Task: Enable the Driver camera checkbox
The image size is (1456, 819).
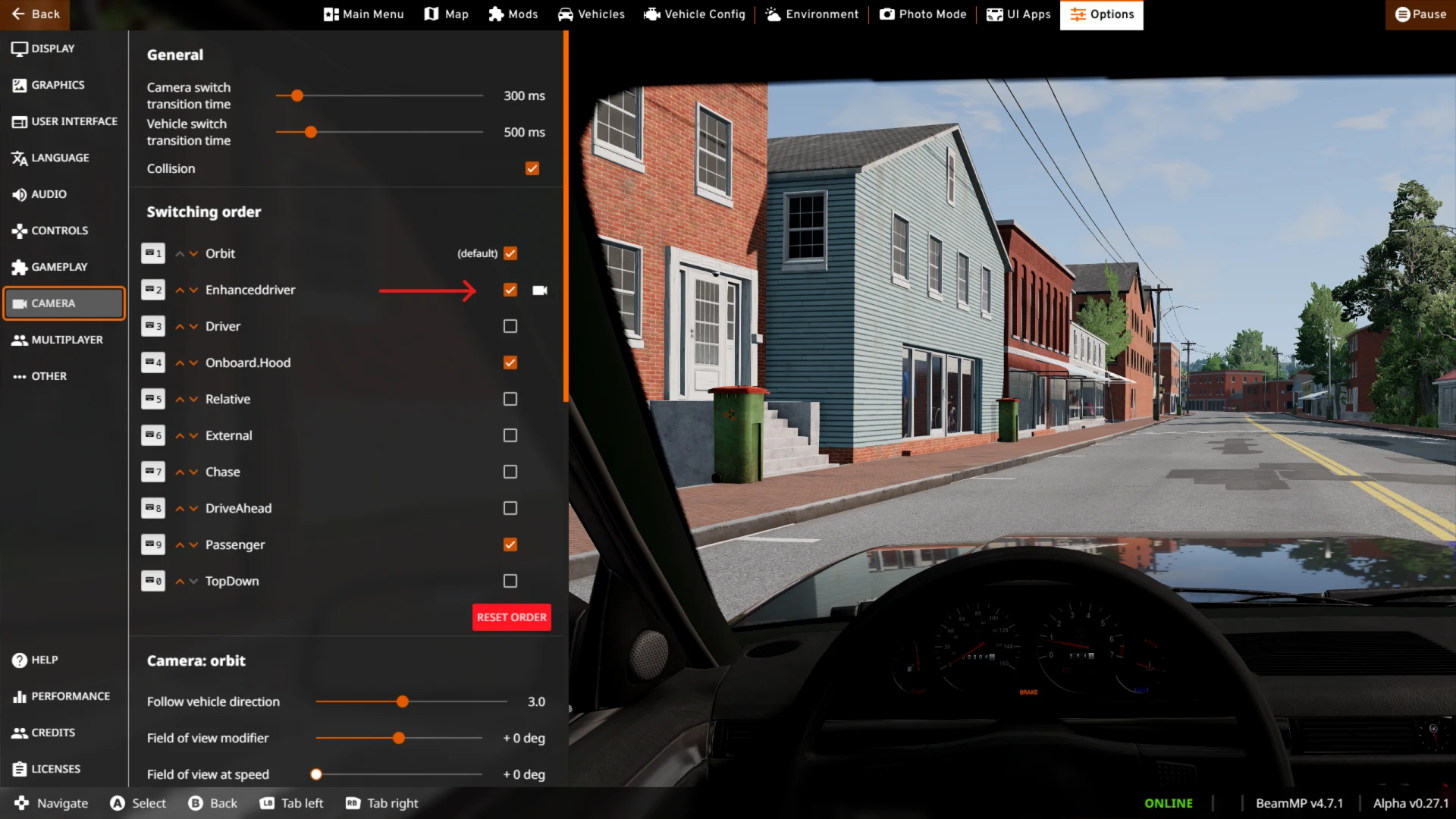Action: click(x=510, y=326)
